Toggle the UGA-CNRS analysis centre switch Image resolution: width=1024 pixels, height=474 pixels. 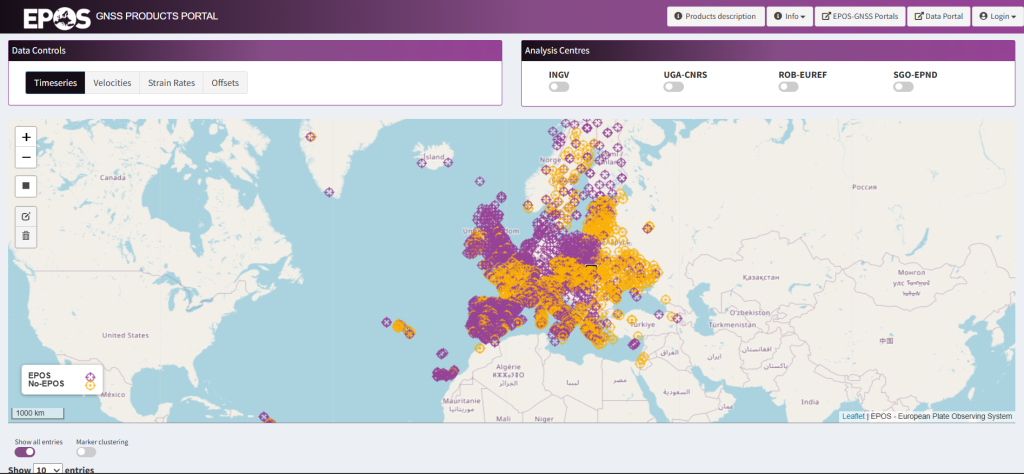674,87
